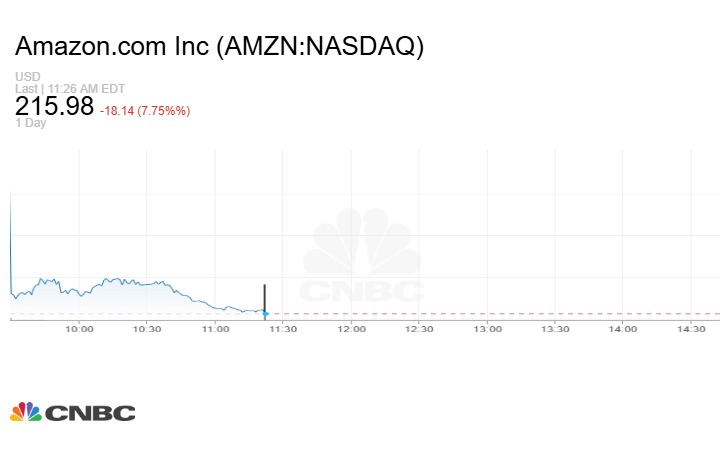Click the 11:00 time axis label

tap(215, 328)
